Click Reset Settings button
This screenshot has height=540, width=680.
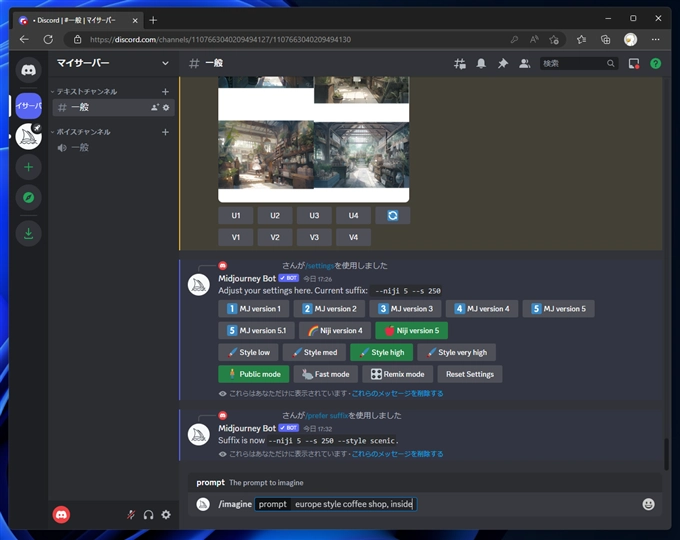tap(470, 374)
